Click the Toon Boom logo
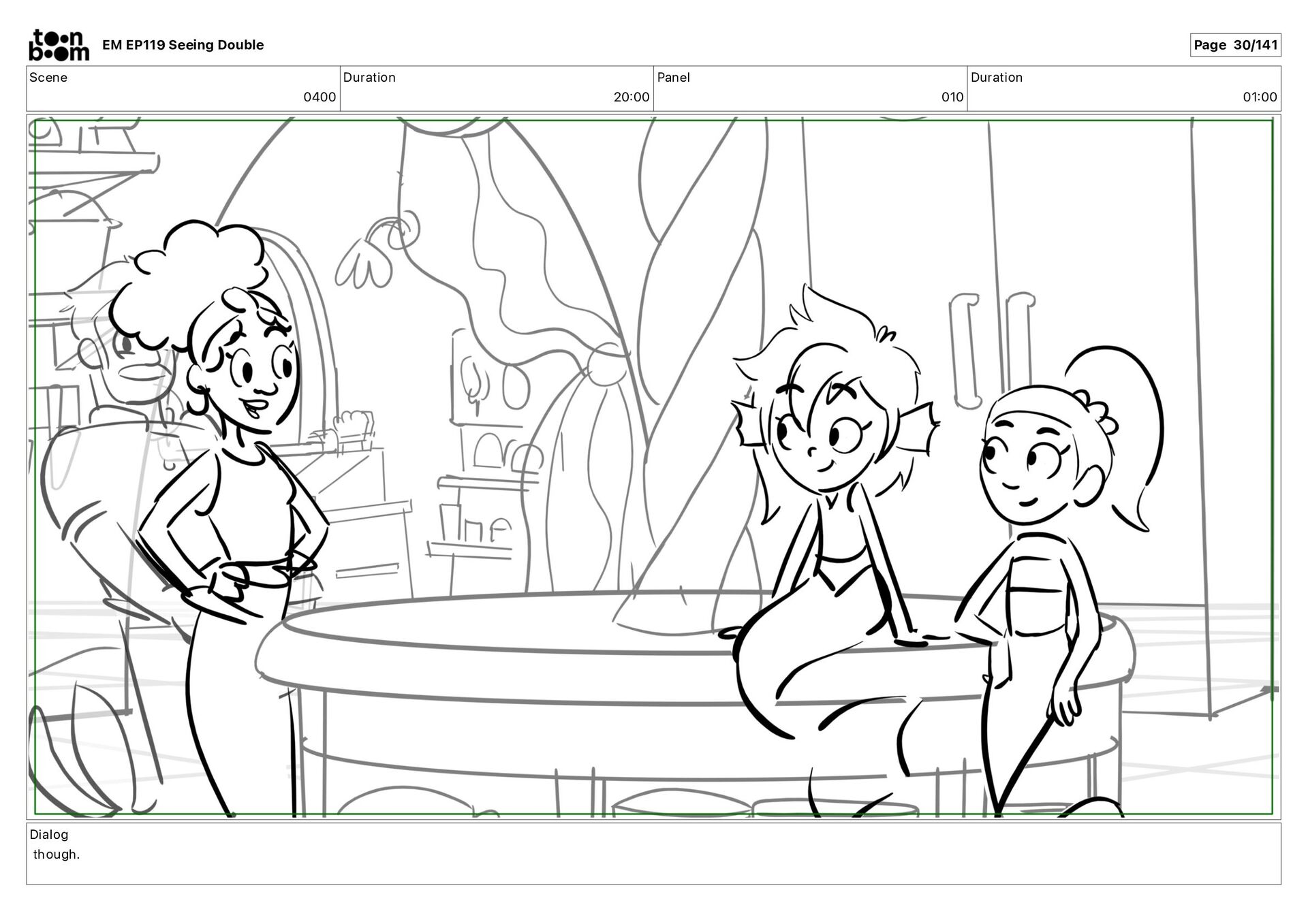 coord(59,45)
